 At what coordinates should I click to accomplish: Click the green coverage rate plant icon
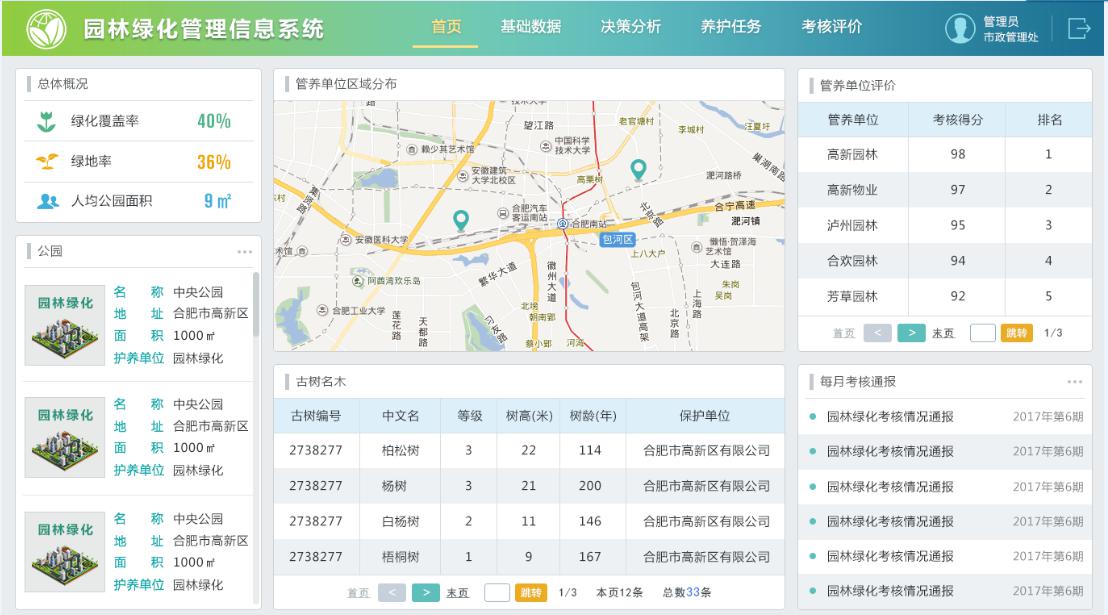[x=46, y=122]
